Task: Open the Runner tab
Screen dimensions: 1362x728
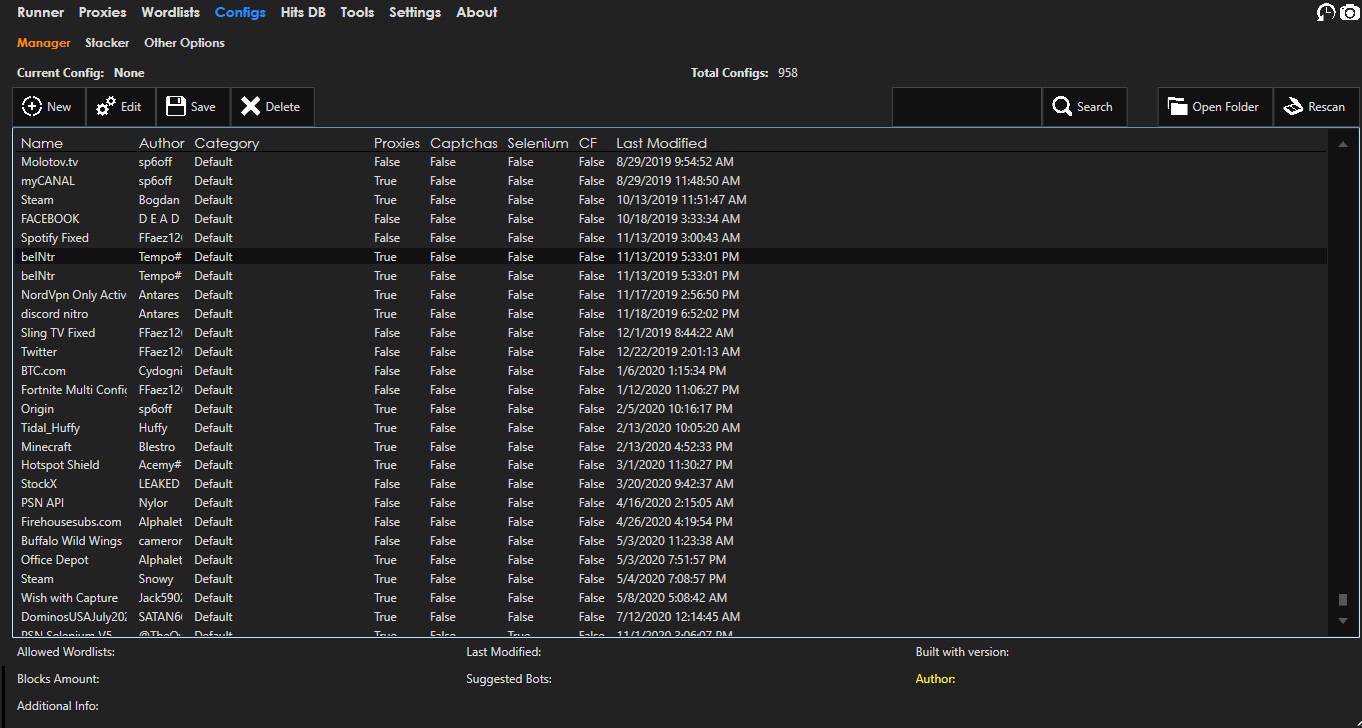Action: [x=40, y=12]
